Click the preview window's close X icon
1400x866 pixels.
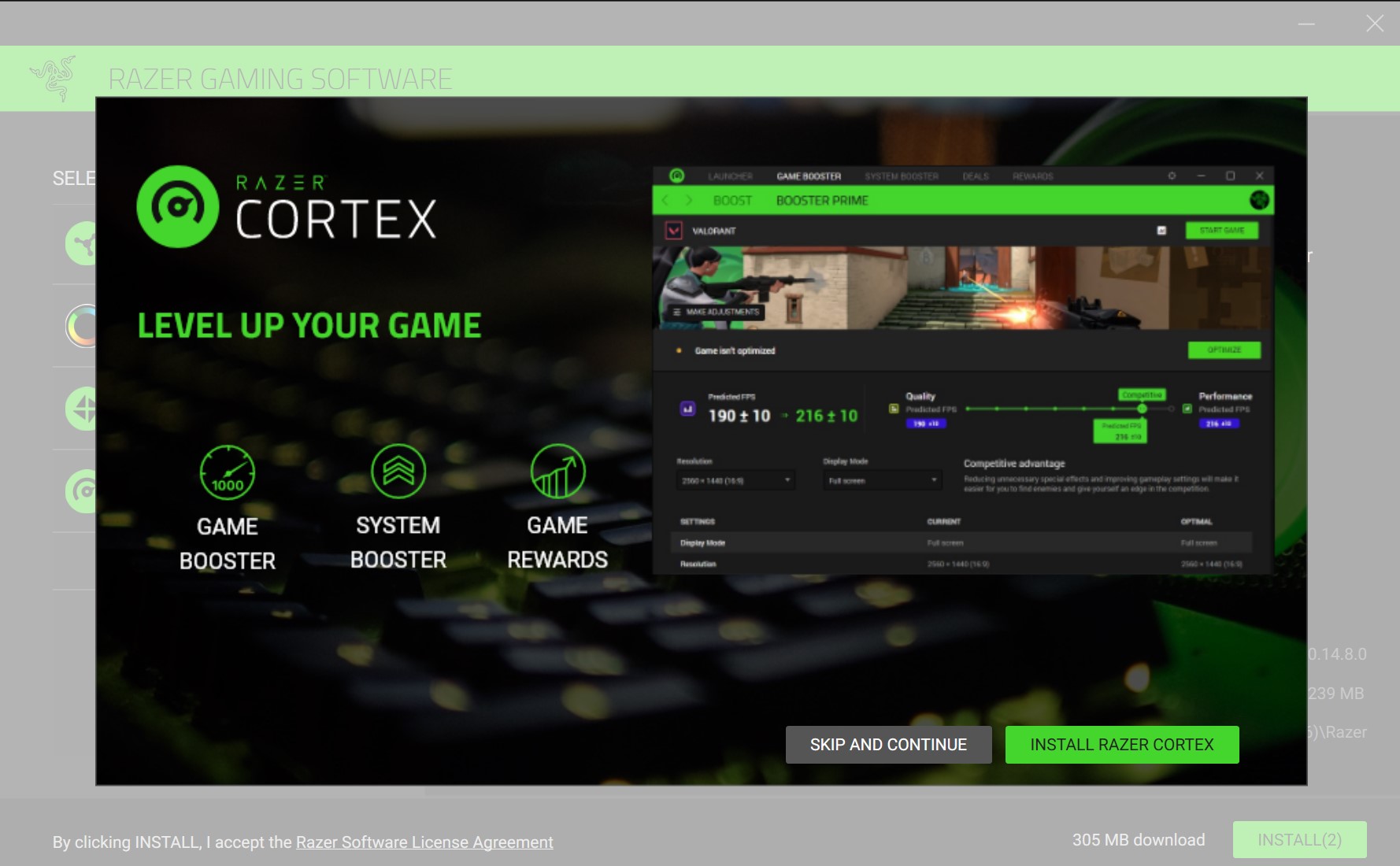tap(1259, 176)
